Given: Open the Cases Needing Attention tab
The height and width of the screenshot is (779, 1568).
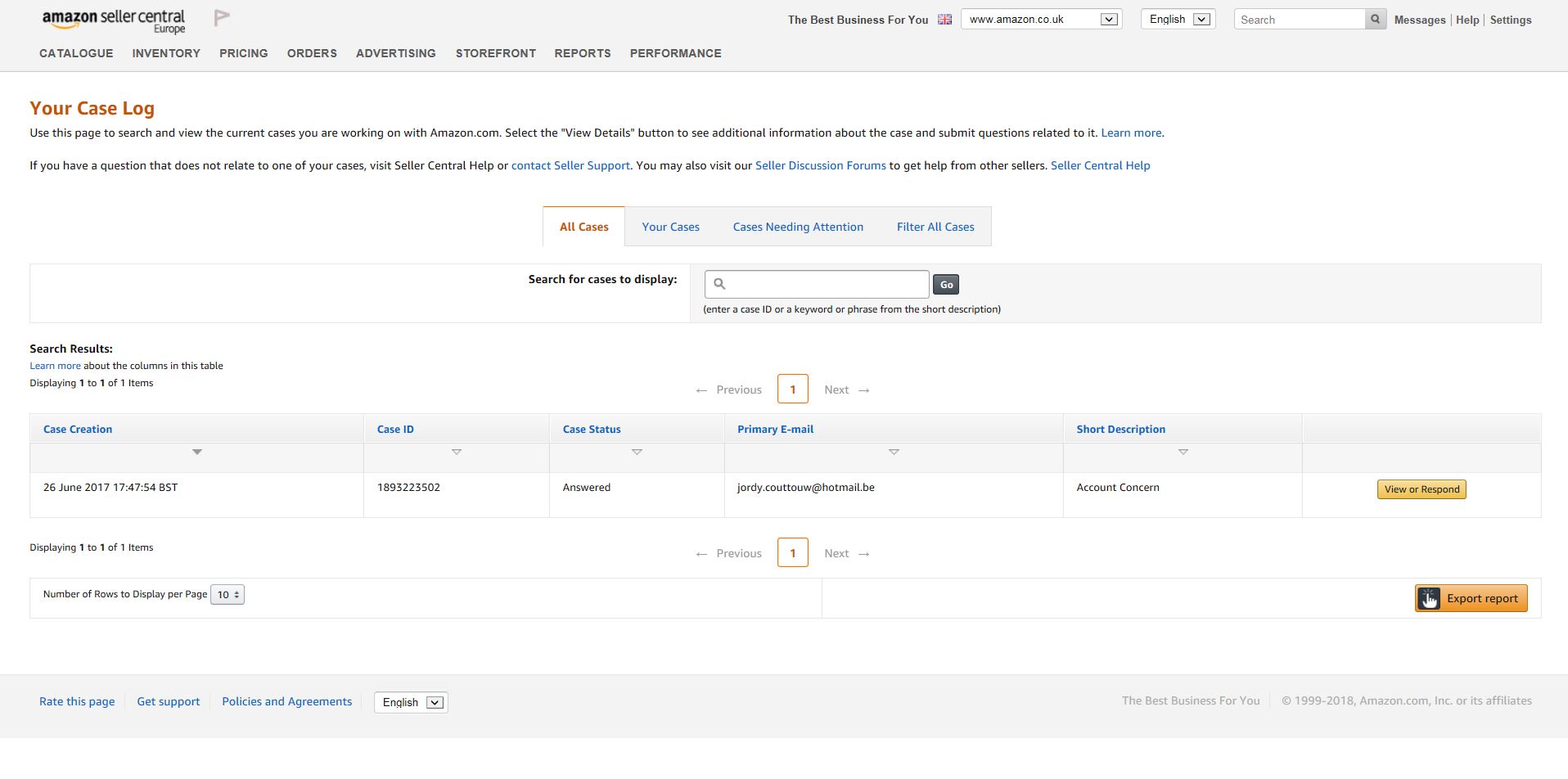Looking at the screenshot, I should point(798,227).
